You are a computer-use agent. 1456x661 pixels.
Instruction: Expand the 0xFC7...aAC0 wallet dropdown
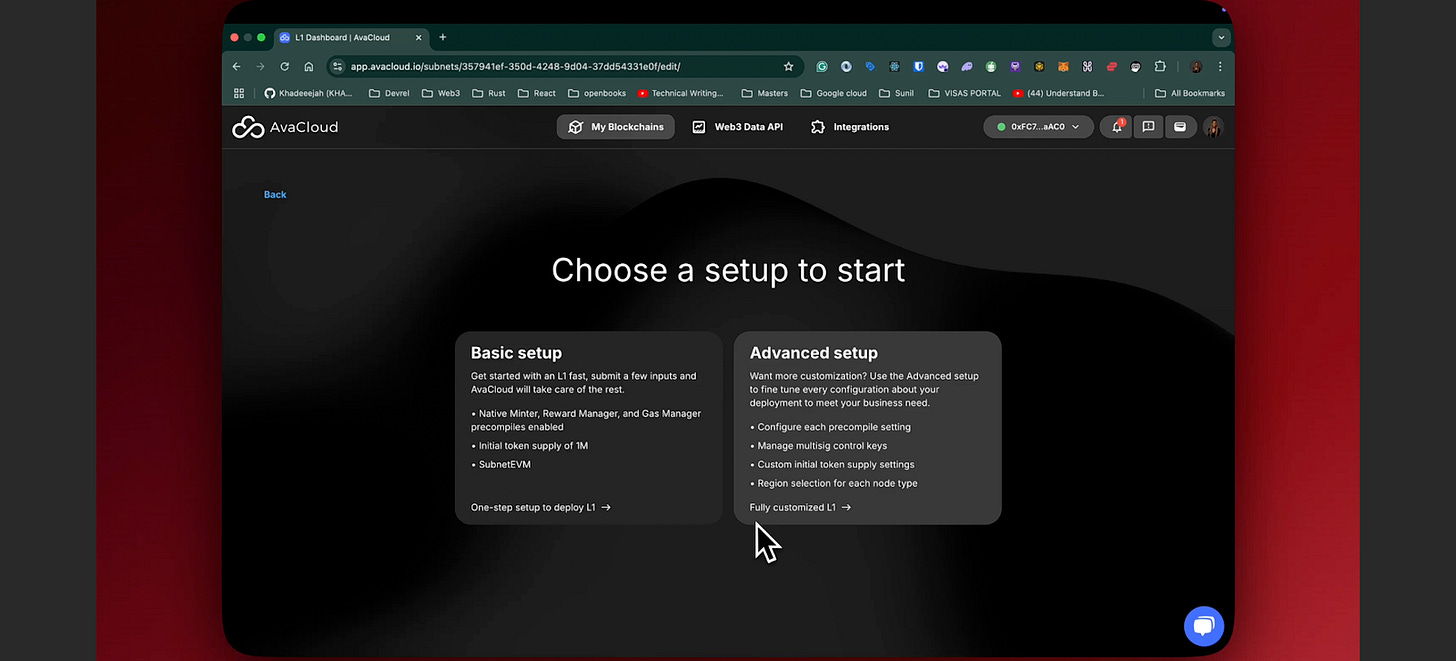(x=1038, y=127)
